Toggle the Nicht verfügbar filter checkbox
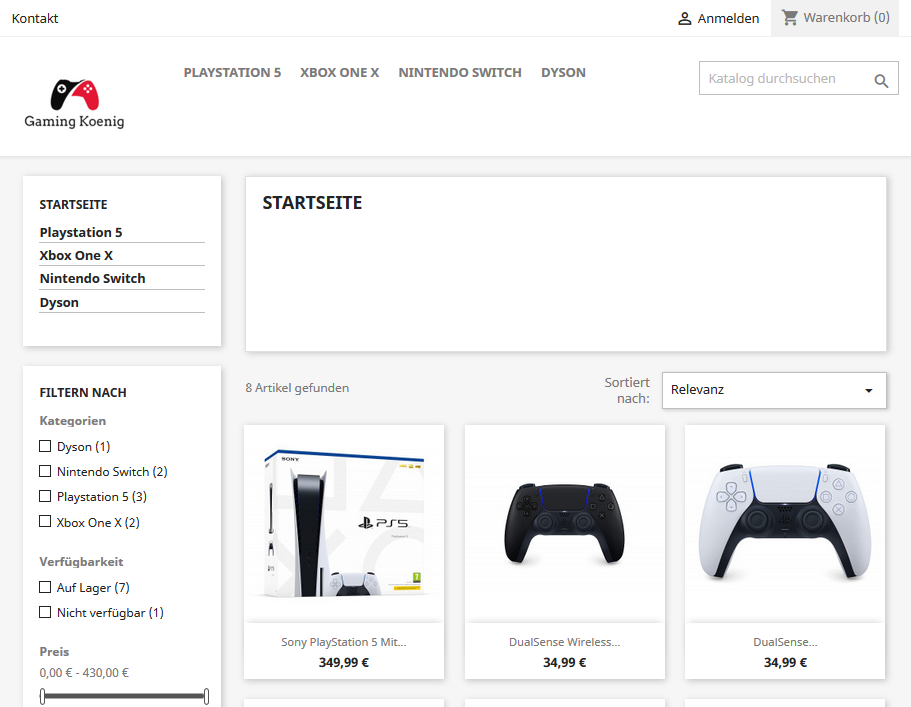The width and height of the screenshot is (911, 707). coord(45,612)
